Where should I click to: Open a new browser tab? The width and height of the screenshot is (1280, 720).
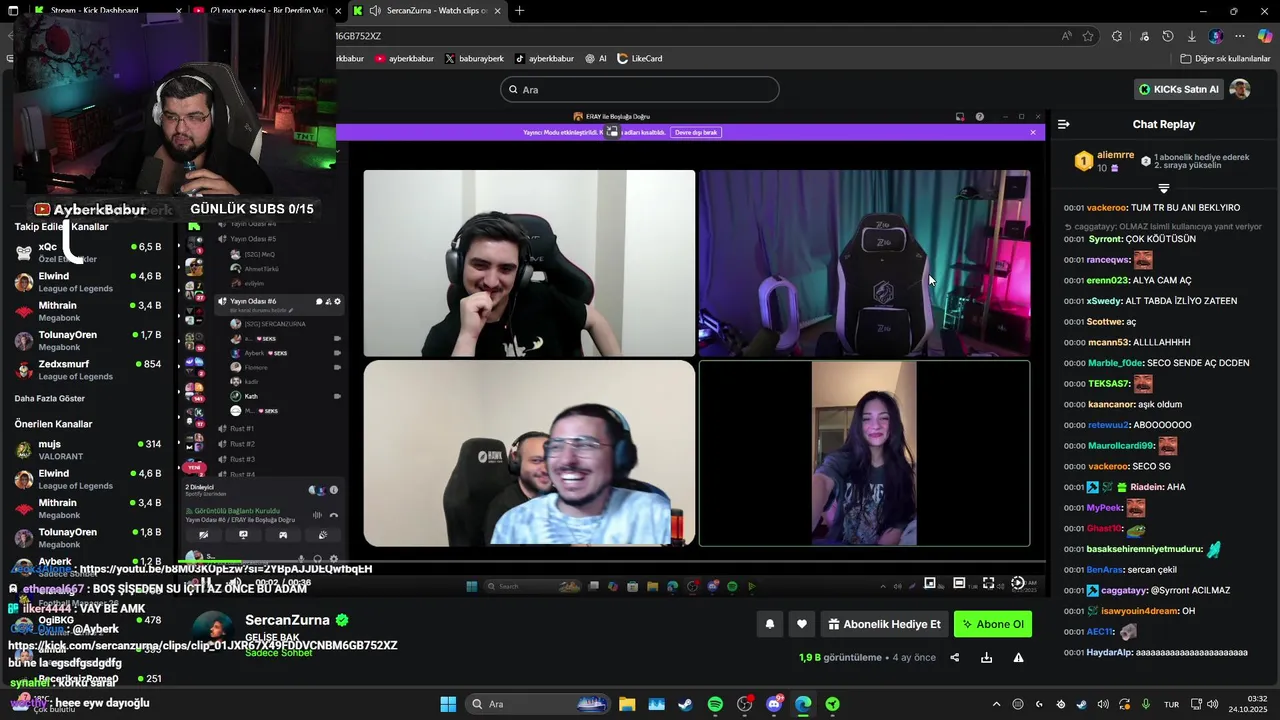[519, 11]
